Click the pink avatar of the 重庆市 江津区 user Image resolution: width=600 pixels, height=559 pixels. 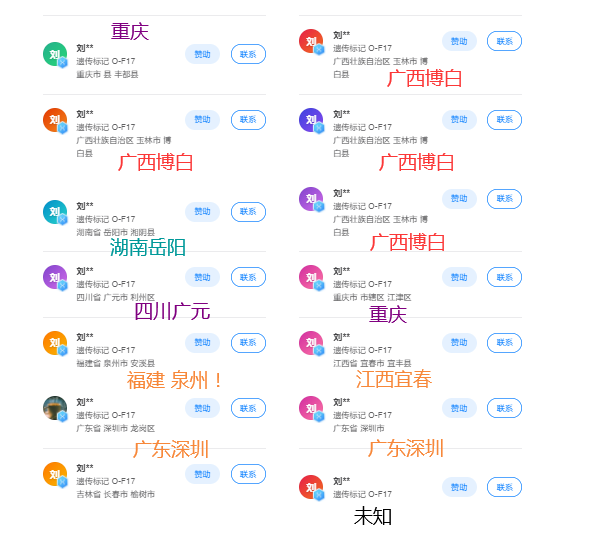click(311, 277)
